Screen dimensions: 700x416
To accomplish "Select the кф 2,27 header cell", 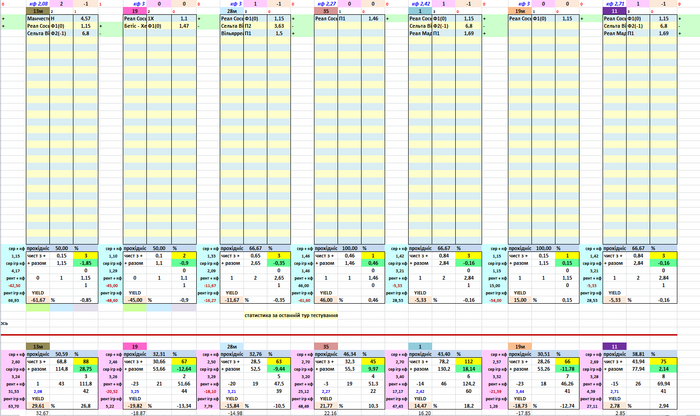I will (x=328, y=4).
